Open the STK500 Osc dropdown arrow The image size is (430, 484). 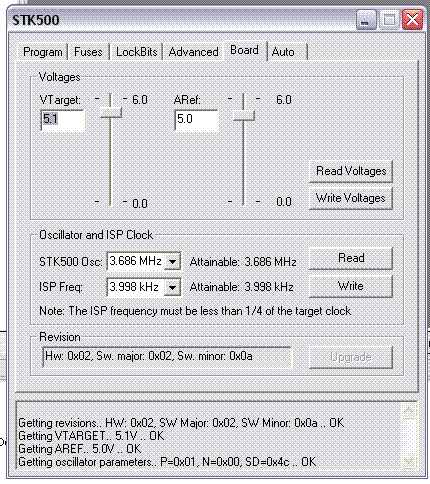(173, 261)
